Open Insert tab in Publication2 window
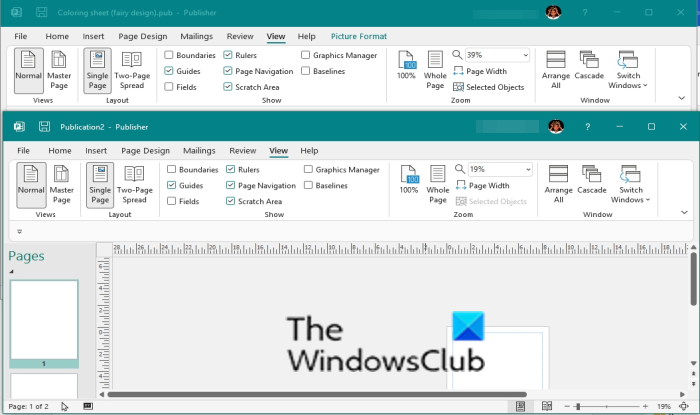 tap(96, 151)
